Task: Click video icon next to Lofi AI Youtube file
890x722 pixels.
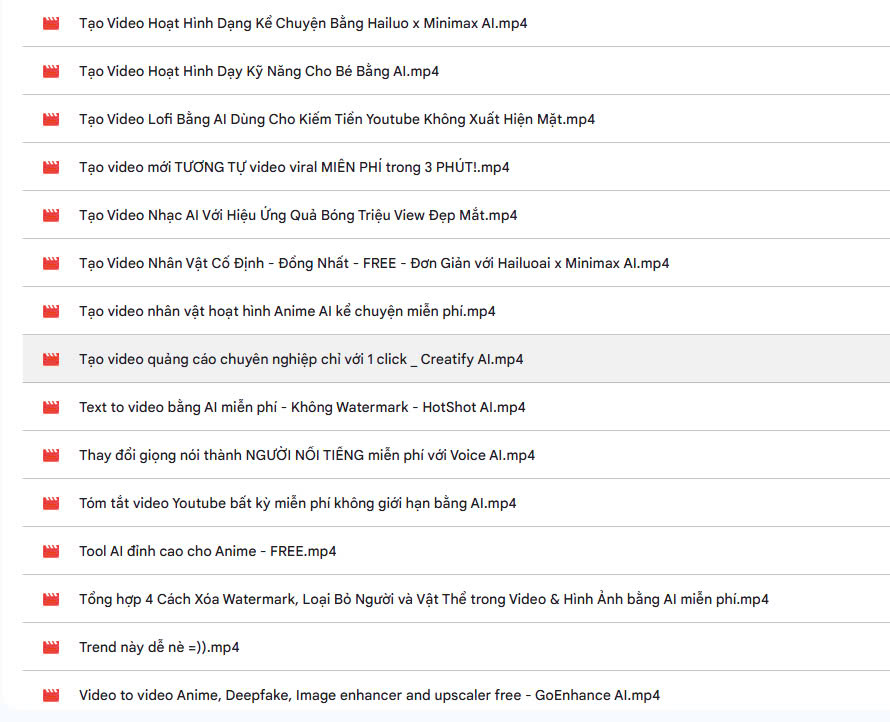Action: tap(51, 119)
